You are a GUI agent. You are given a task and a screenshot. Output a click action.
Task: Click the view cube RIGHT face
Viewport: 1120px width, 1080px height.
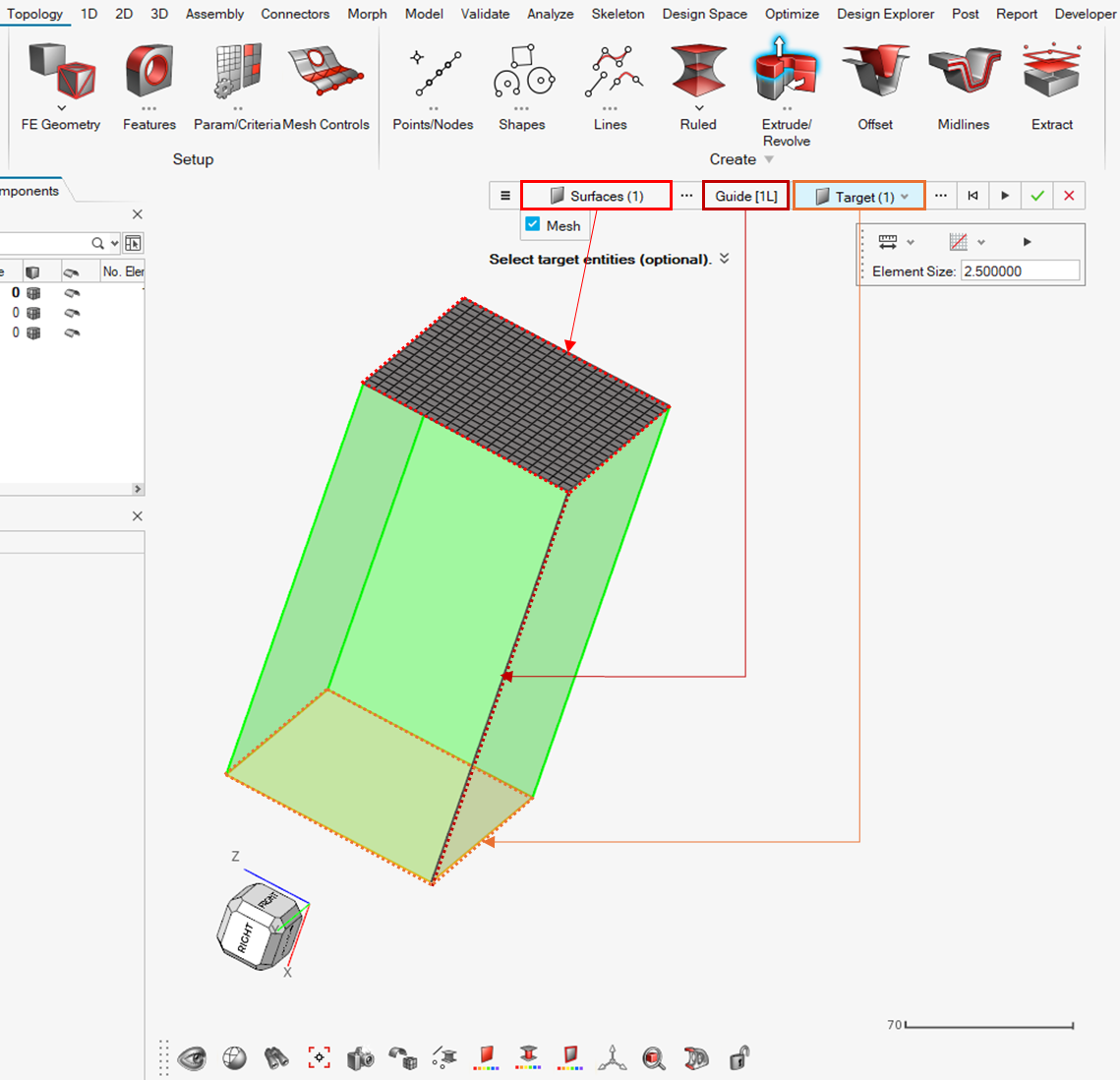click(x=245, y=937)
